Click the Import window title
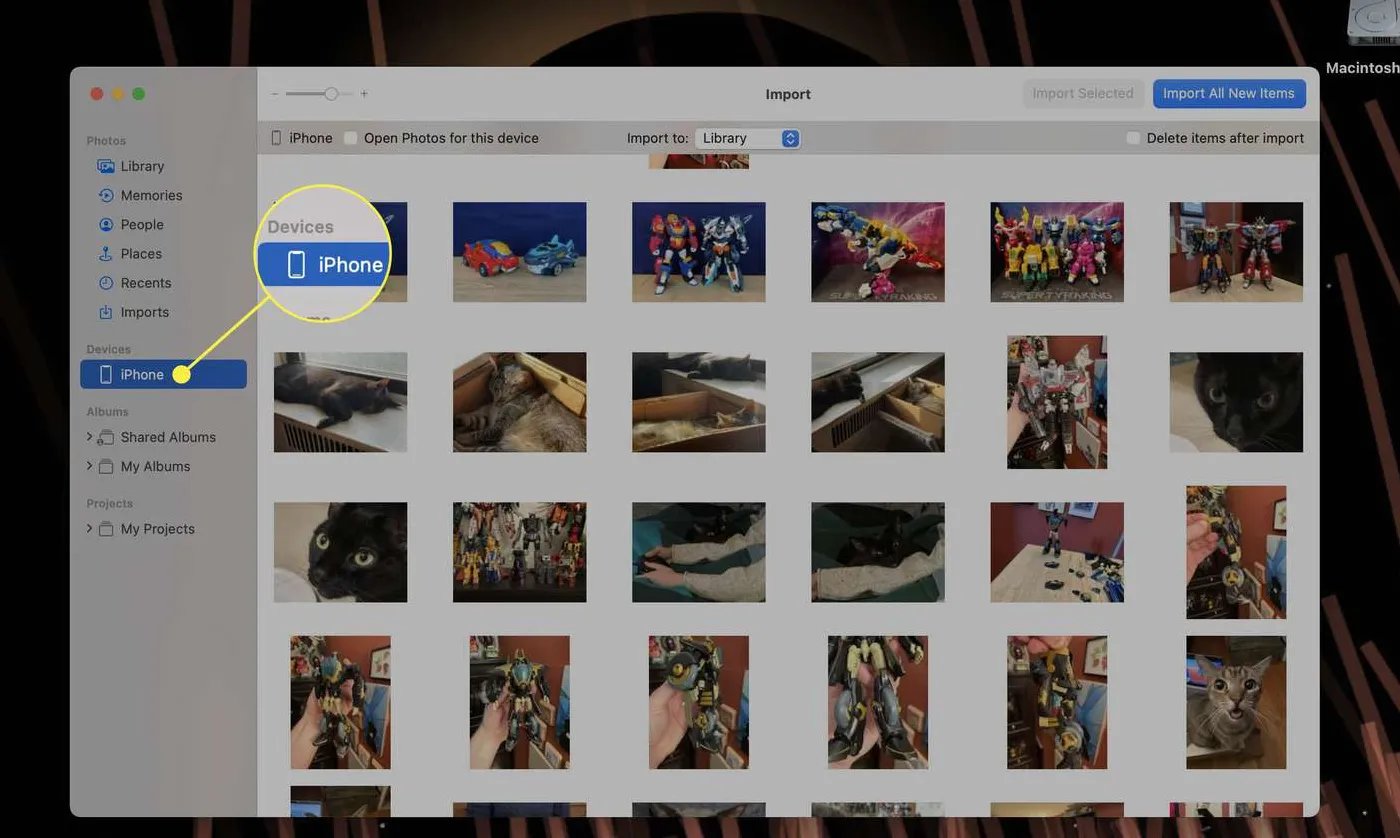 pos(788,94)
